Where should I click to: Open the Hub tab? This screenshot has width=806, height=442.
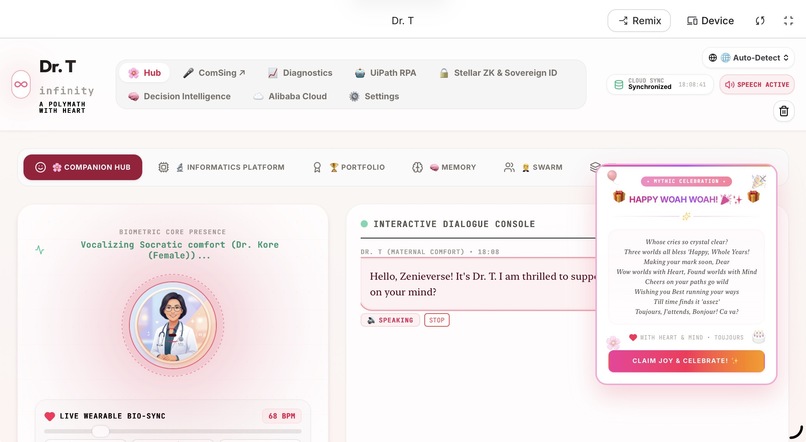144,73
